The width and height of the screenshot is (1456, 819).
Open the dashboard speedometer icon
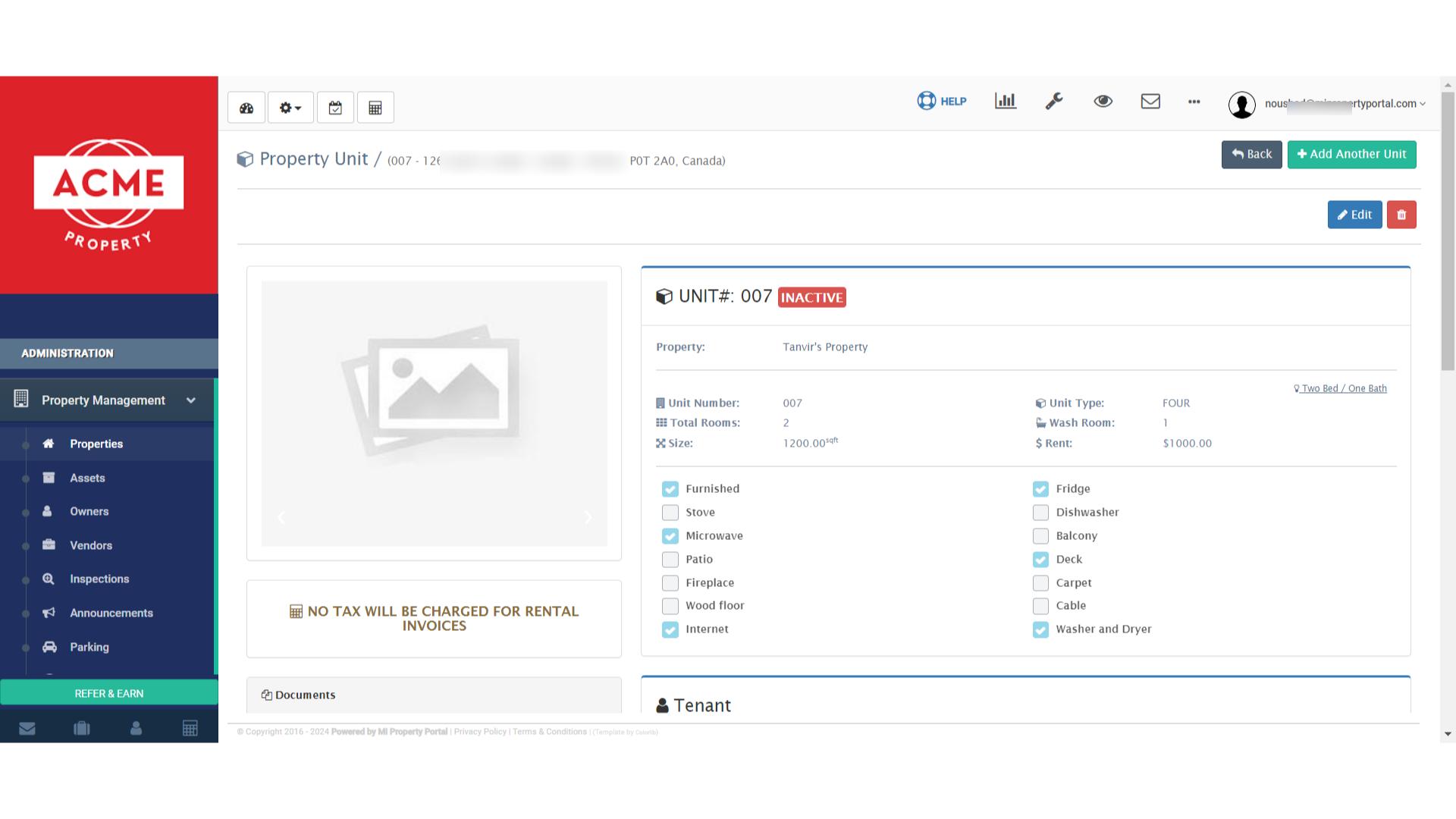click(x=246, y=108)
